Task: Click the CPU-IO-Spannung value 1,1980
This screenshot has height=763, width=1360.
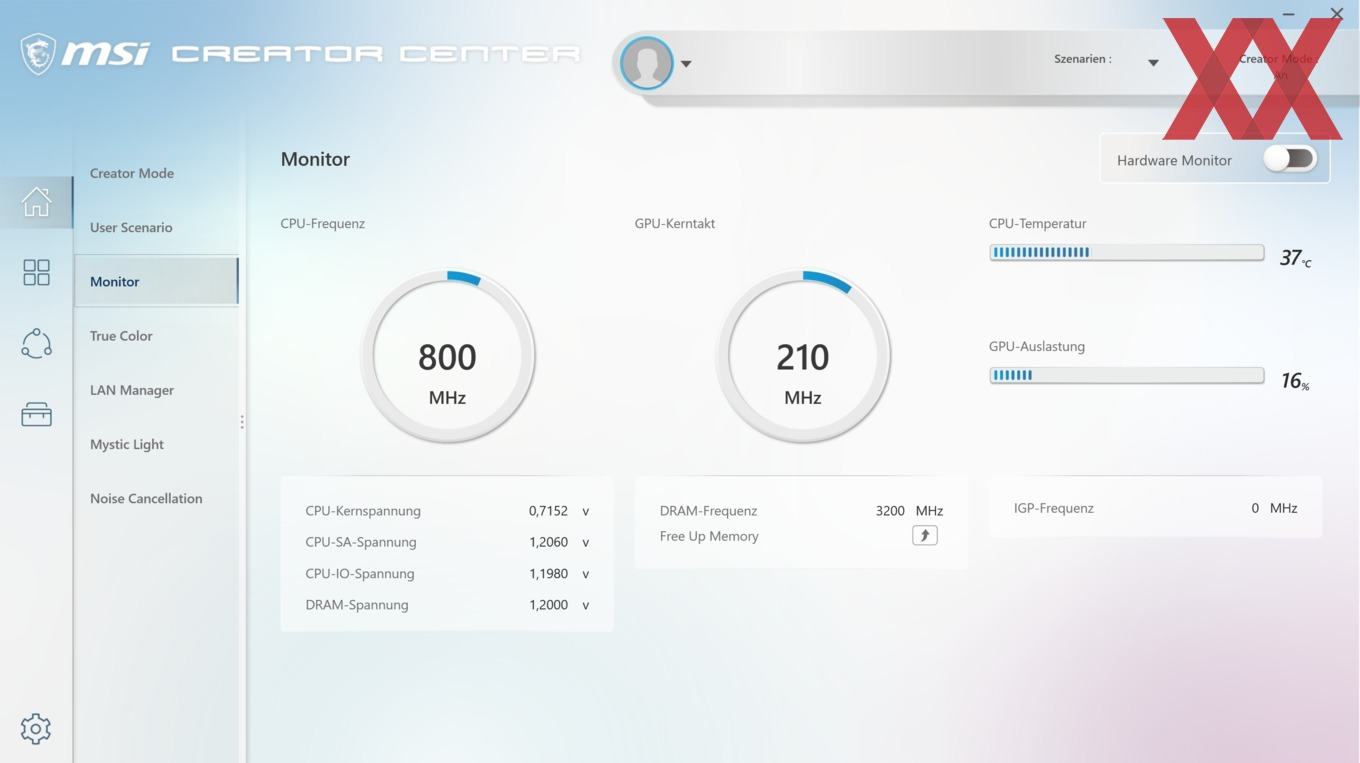Action: click(x=548, y=574)
